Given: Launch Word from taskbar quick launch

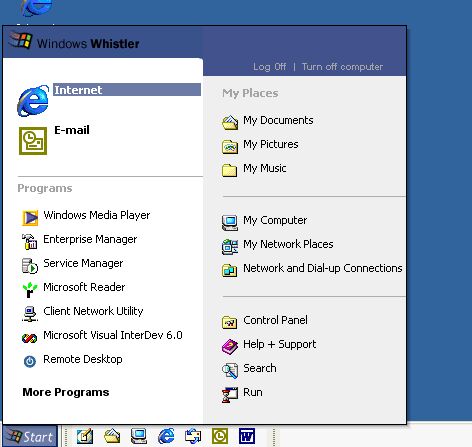Looking at the screenshot, I should (x=247, y=436).
